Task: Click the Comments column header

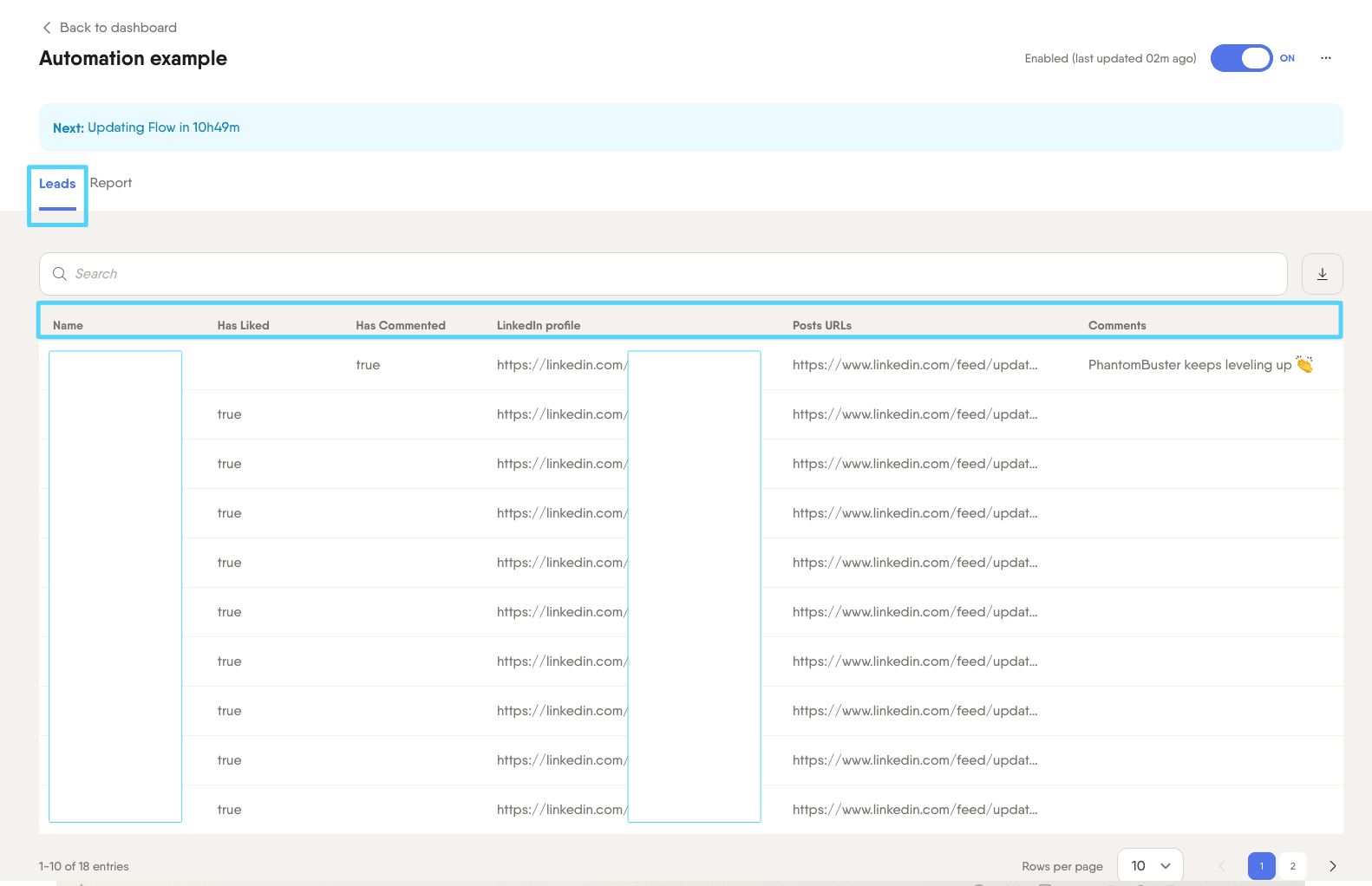Action: [x=1117, y=326]
